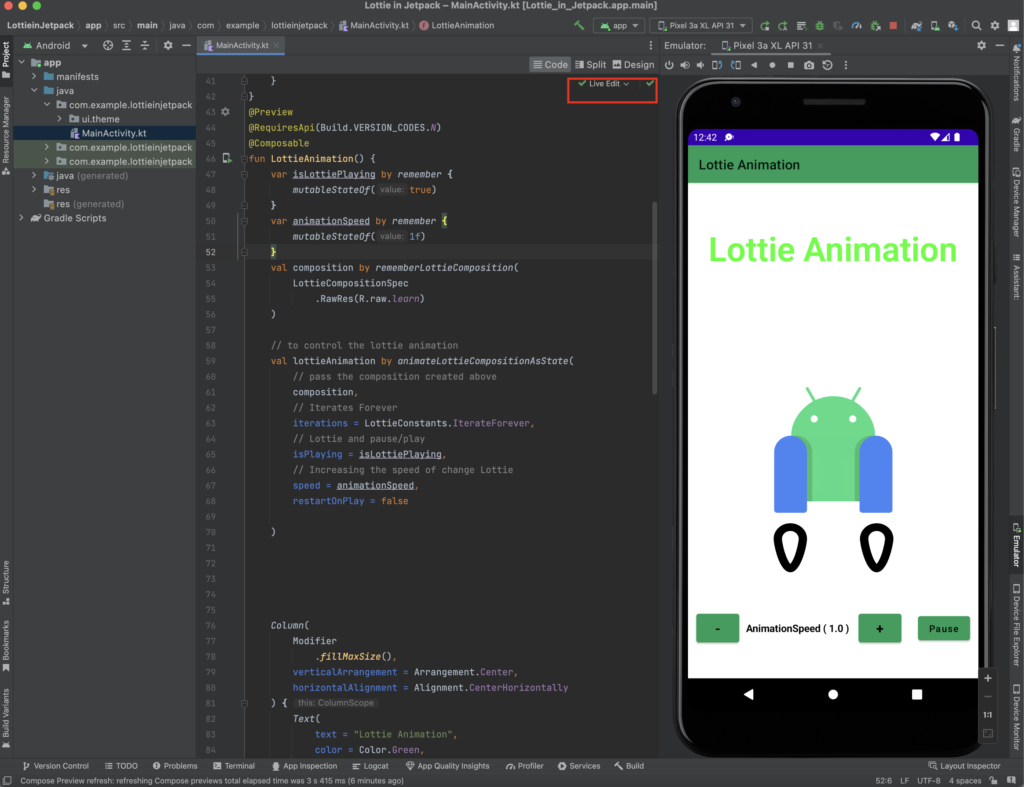
Task: Collapse the app module tree node
Action: tap(22, 63)
